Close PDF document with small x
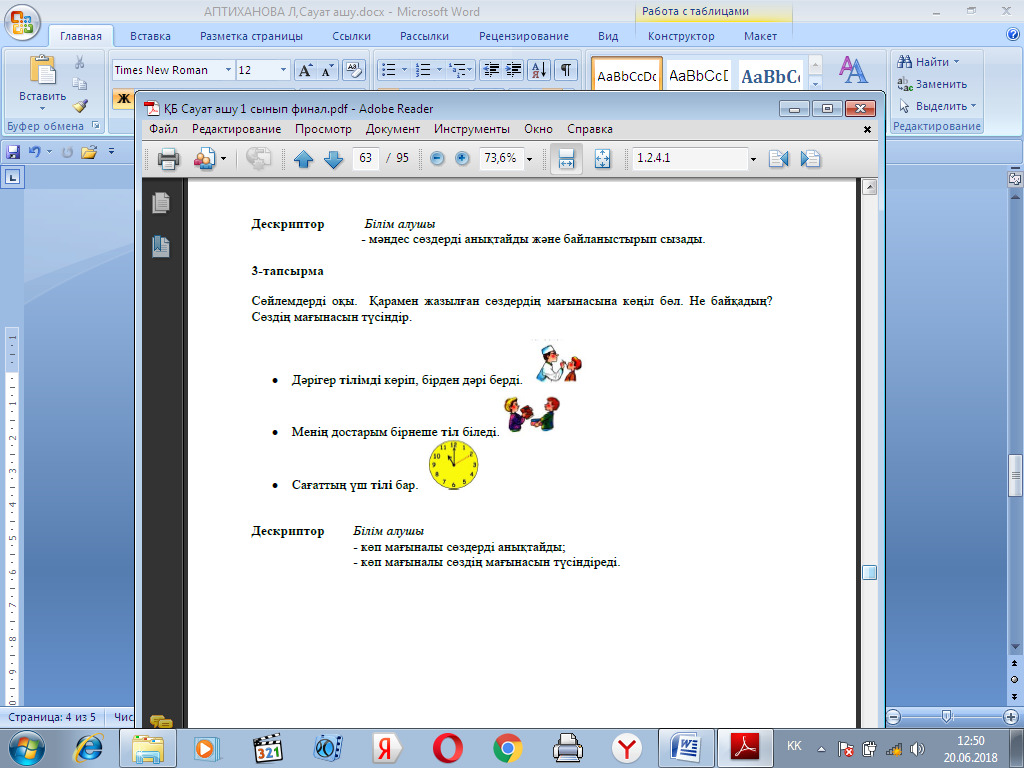 click(867, 129)
